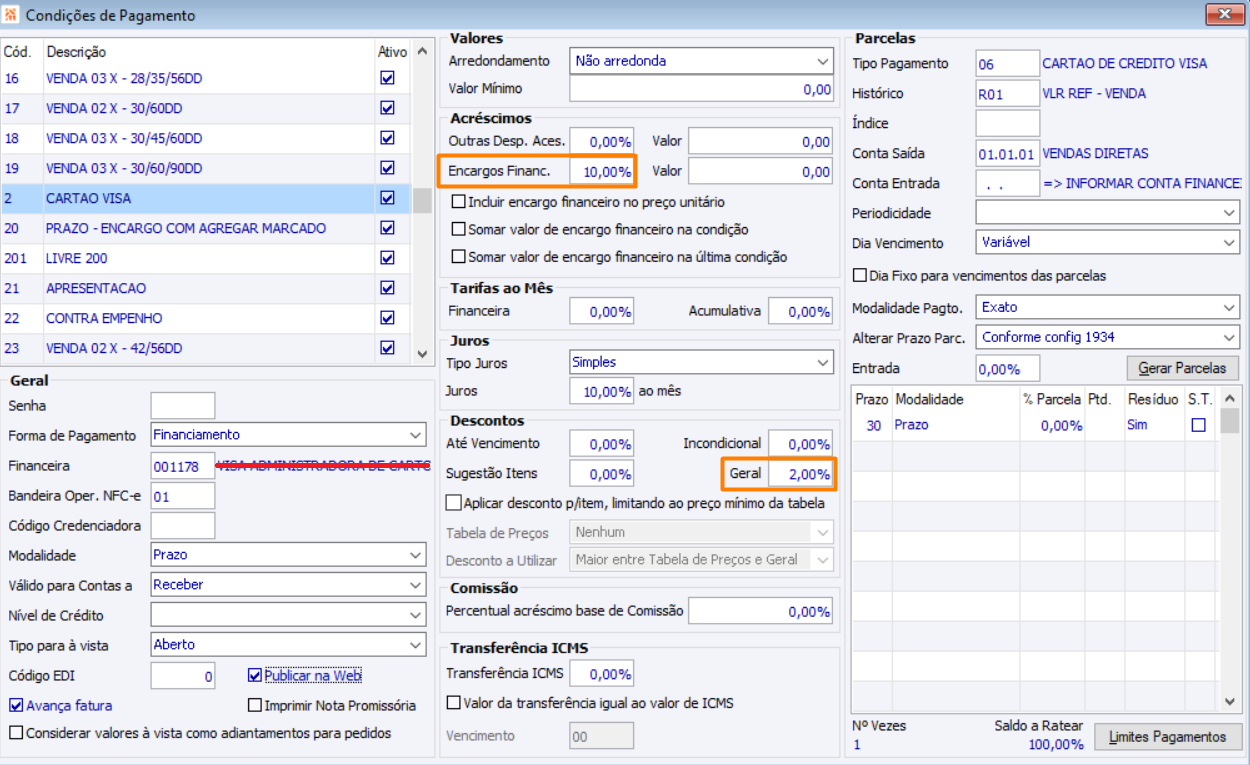The image size is (1250, 765).
Task: Toggle S.T. checkbox in the Prazo 30 row
Action: pos(1198,425)
